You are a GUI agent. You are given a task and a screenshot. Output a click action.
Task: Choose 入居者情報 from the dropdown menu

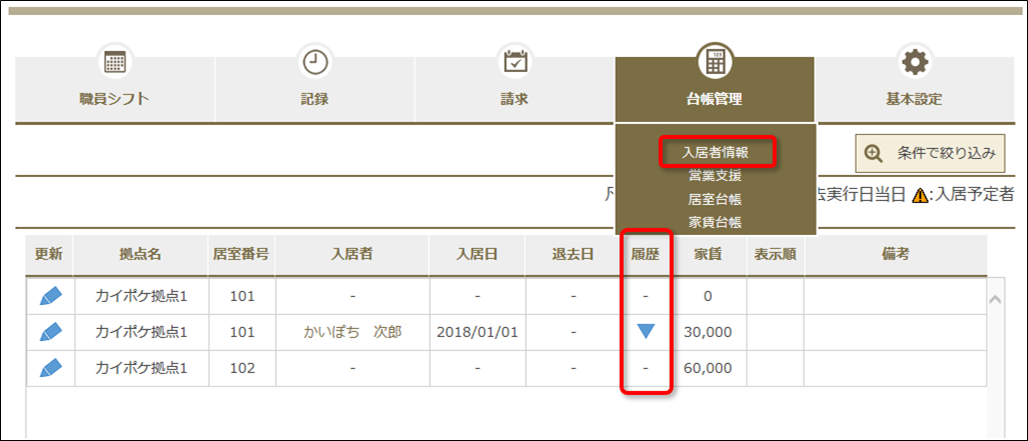[x=715, y=152]
